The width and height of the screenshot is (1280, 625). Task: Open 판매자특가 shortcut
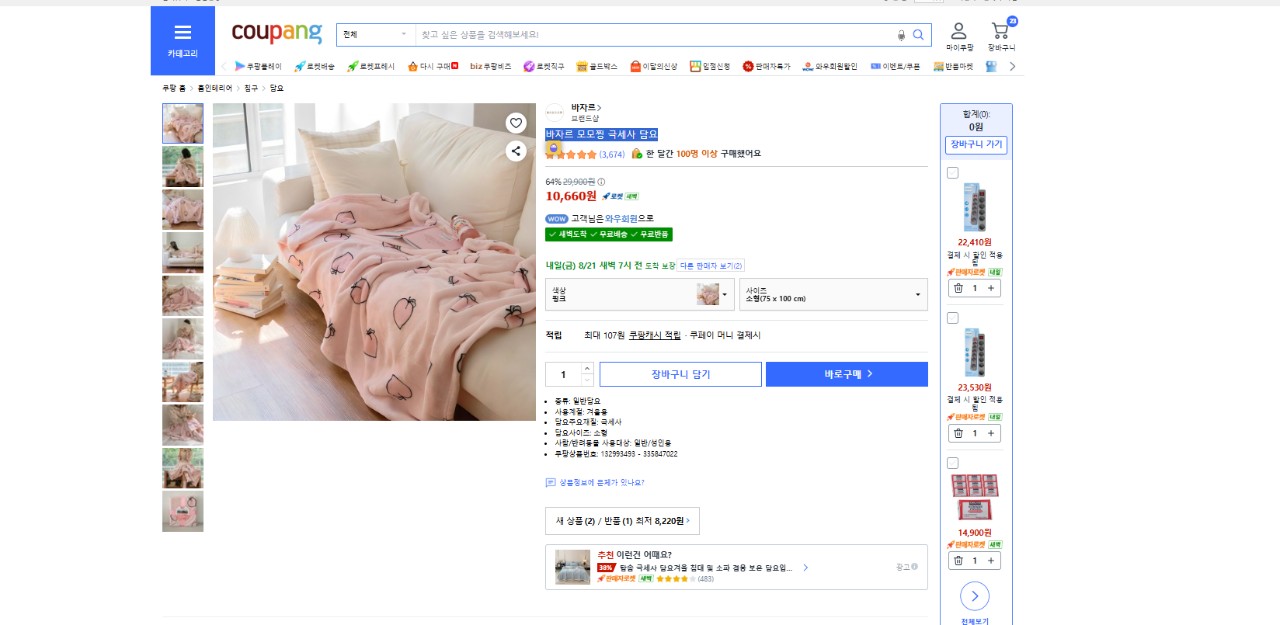point(766,66)
